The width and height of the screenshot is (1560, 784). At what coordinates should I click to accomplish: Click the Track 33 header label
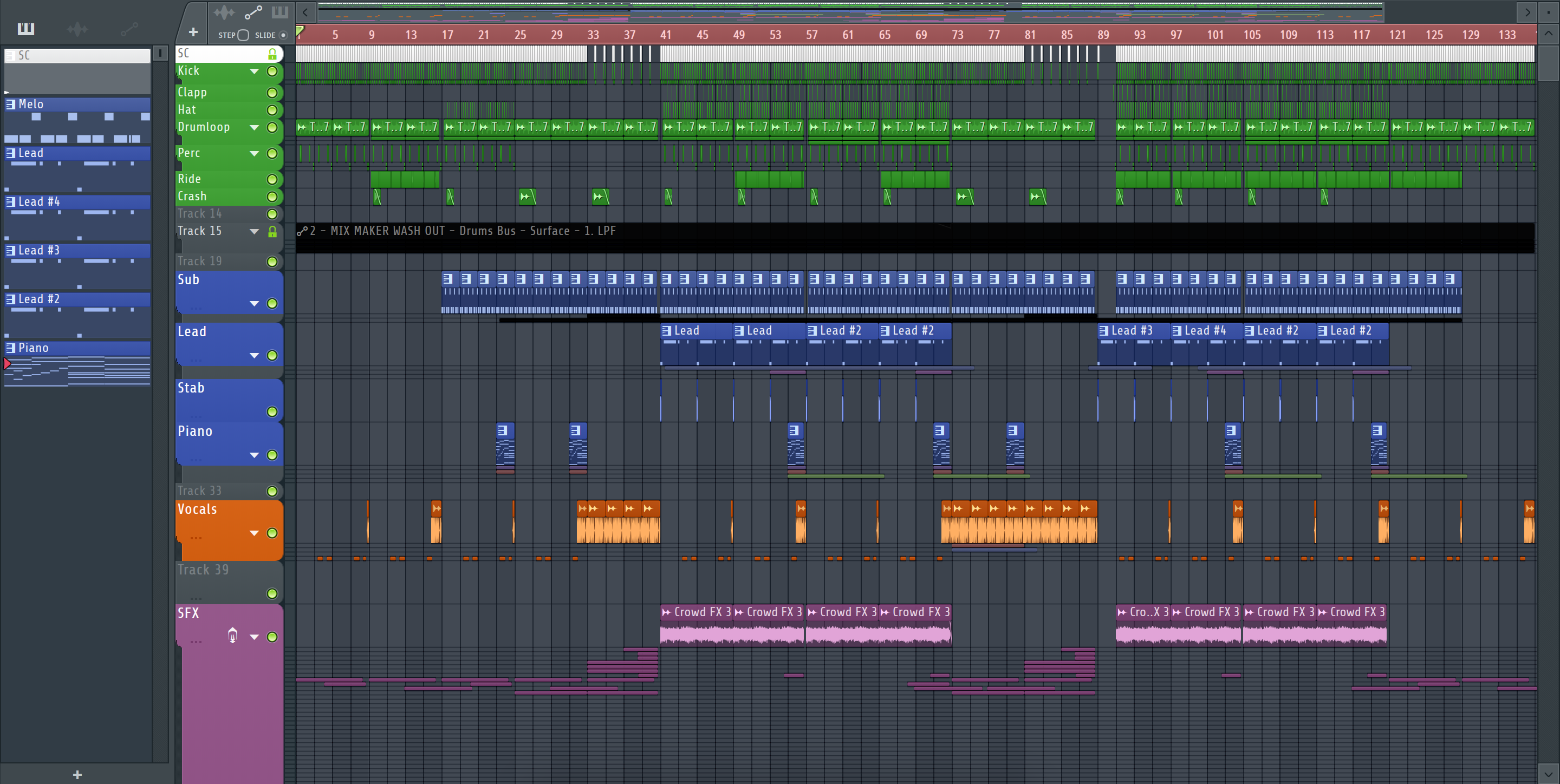click(200, 491)
